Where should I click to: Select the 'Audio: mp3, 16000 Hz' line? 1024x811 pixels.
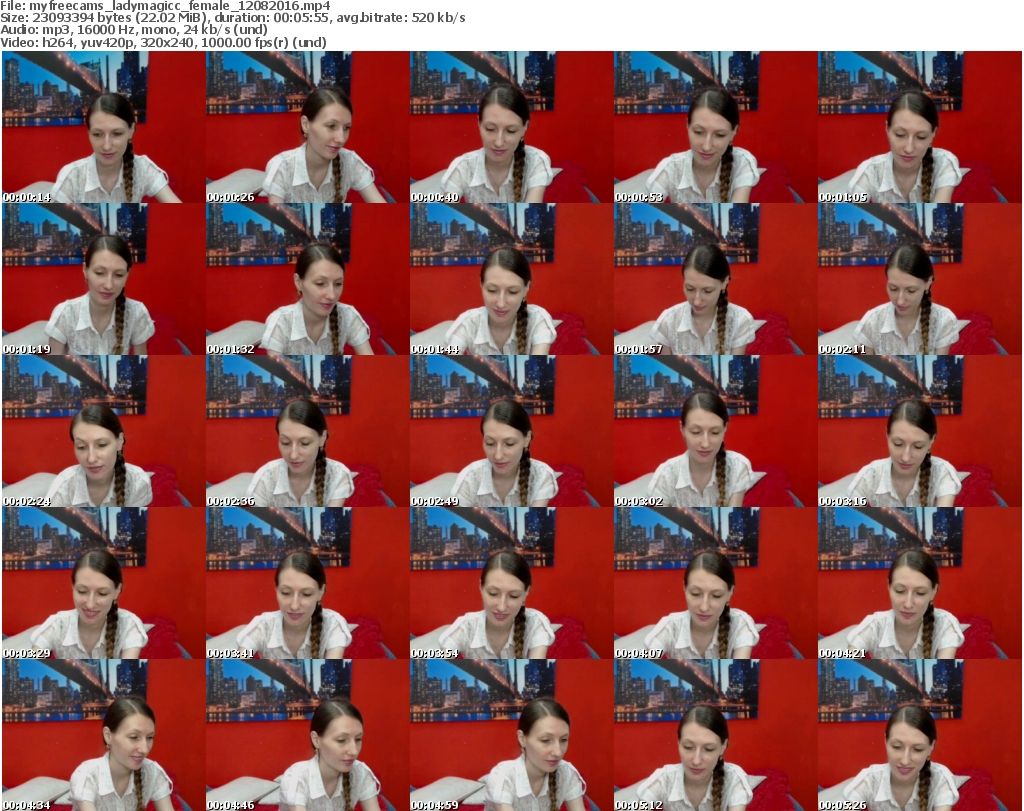[134, 30]
